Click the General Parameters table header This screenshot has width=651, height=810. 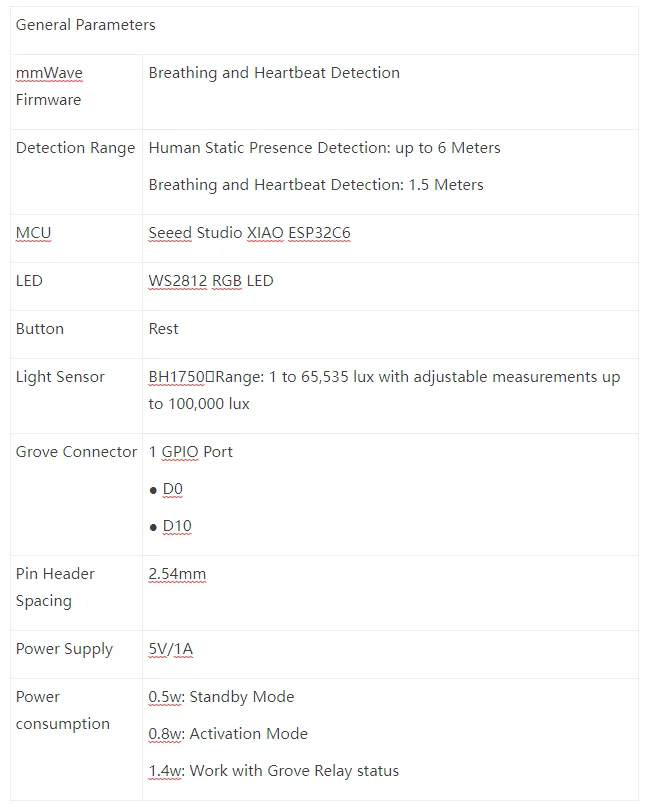click(x=85, y=25)
